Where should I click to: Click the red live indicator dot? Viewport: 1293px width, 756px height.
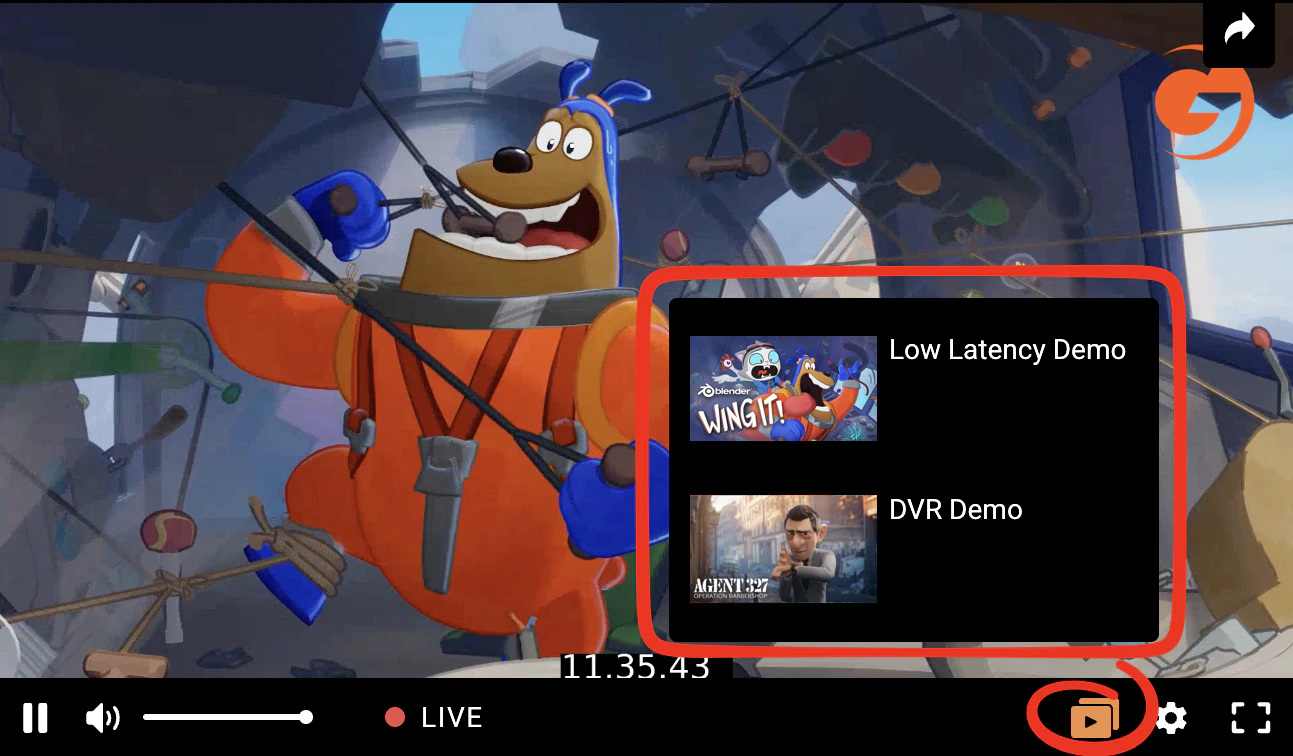click(x=395, y=716)
